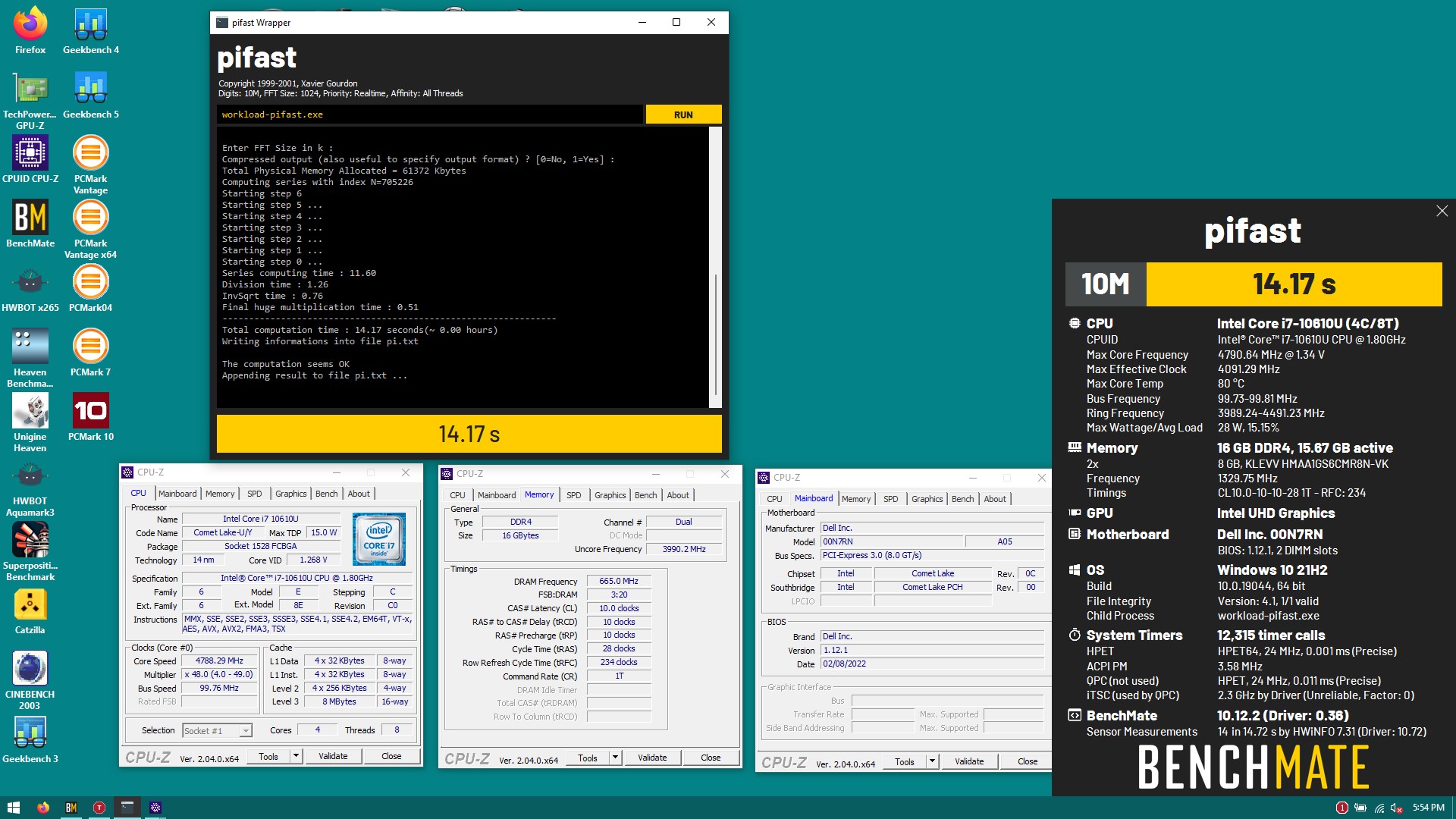Click the red notification tray icon
This screenshot has height=819, width=1456.
[x=1341, y=808]
